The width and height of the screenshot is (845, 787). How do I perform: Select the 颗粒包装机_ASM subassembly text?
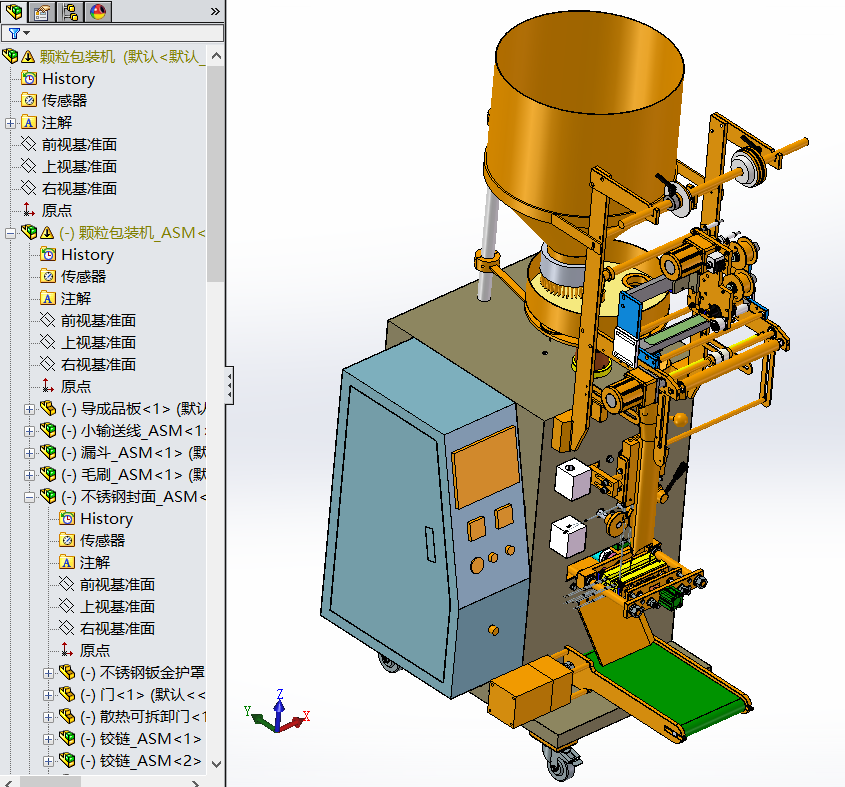point(132,232)
